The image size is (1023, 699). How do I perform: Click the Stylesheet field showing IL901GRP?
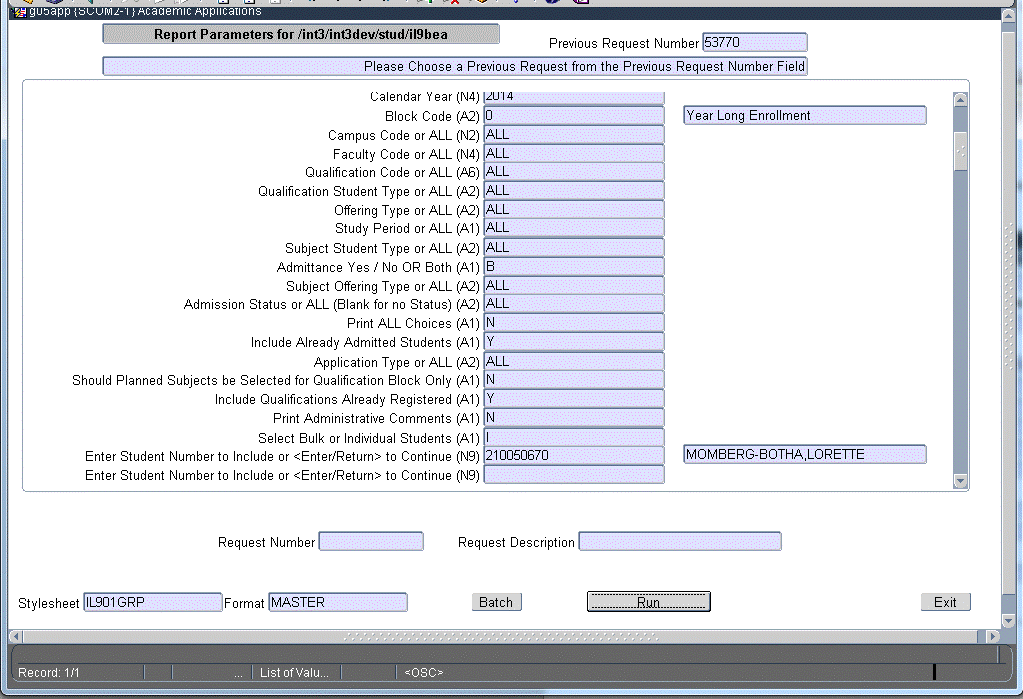coord(152,602)
